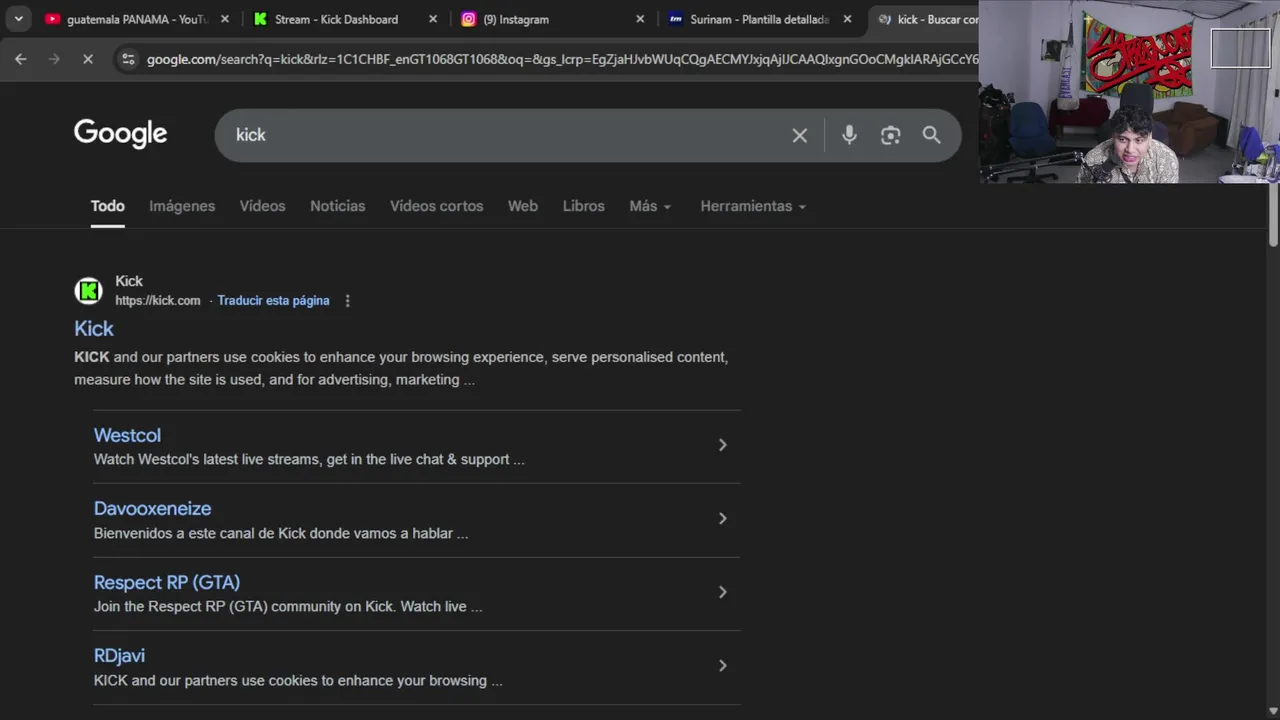Viewport: 1280px width, 720px height.
Task: Click the page vertical scrollbar
Action: click(x=1273, y=215)
